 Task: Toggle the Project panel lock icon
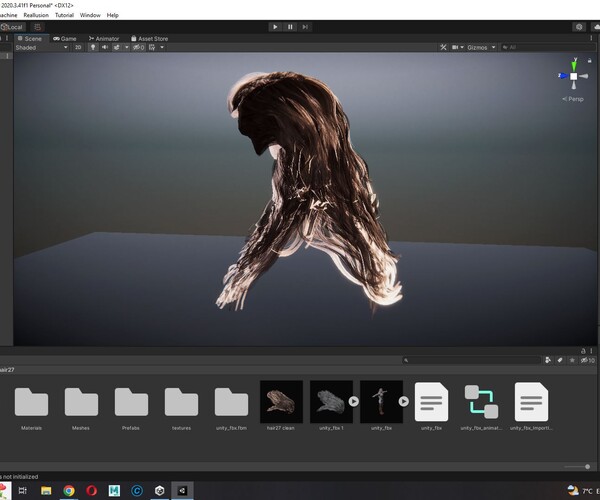pyautogui.click(x=583, y=351)
